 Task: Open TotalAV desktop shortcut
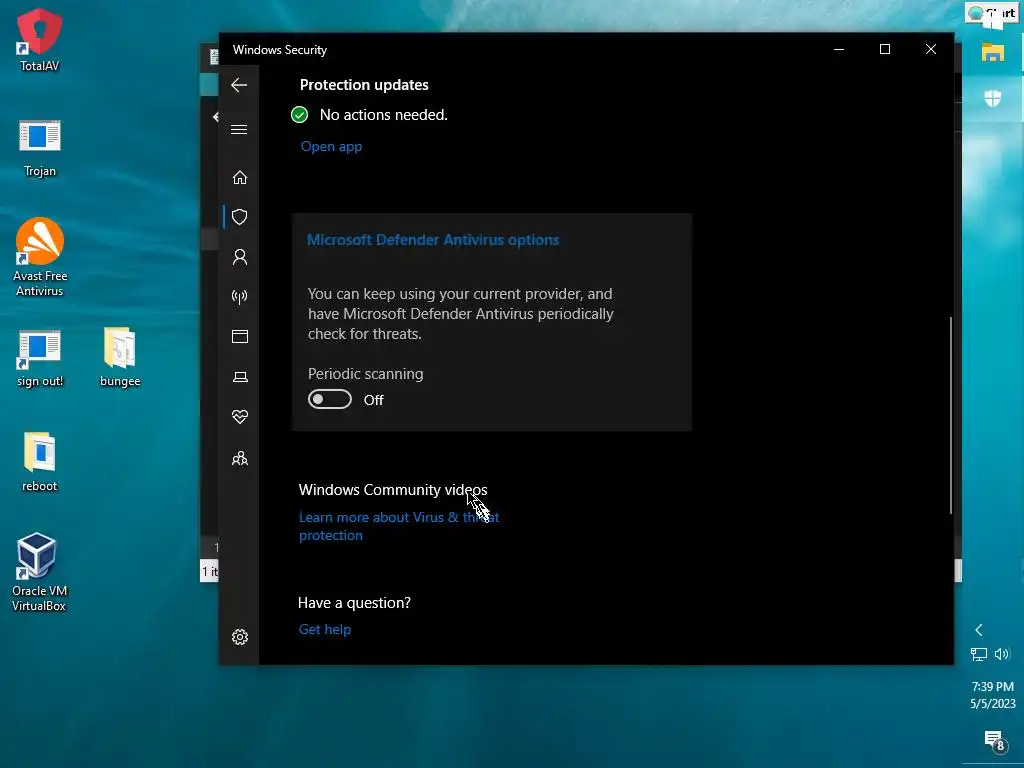(x=39, y=40)
